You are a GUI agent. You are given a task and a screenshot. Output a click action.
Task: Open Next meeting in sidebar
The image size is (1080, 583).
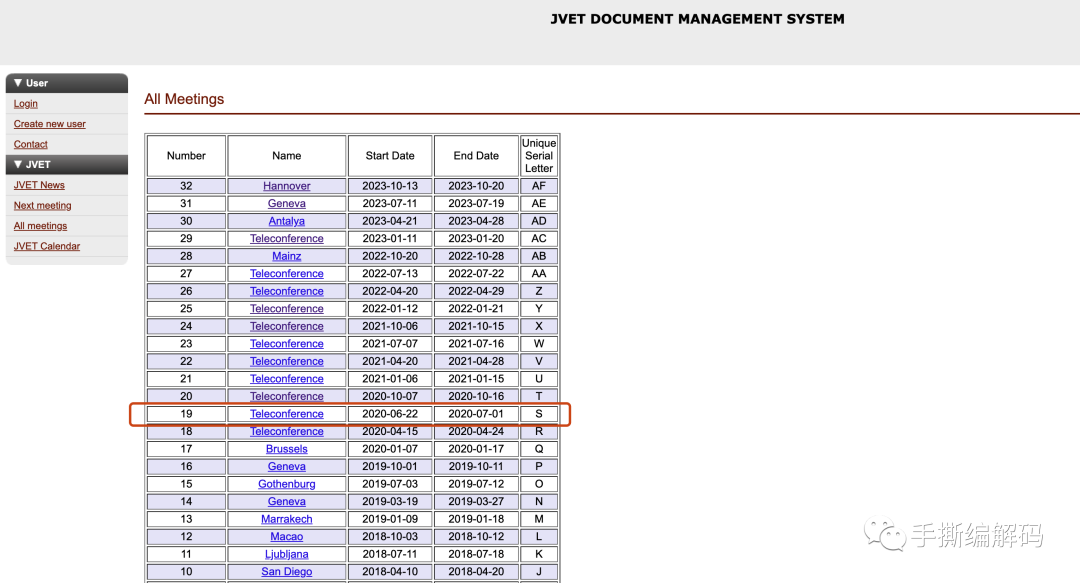pos(43,206)
